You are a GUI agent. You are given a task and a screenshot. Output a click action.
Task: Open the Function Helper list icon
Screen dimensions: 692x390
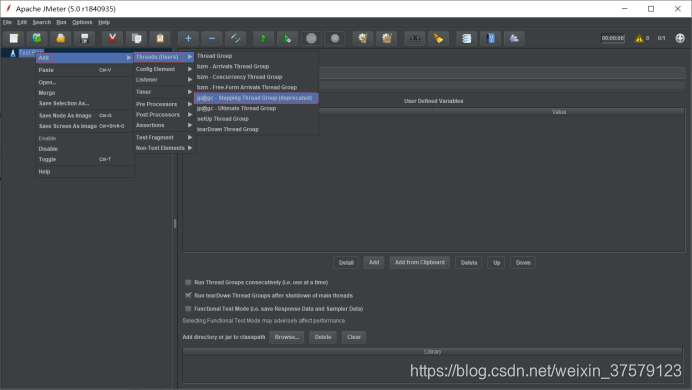pyautogui.click(x=466, y=38)
